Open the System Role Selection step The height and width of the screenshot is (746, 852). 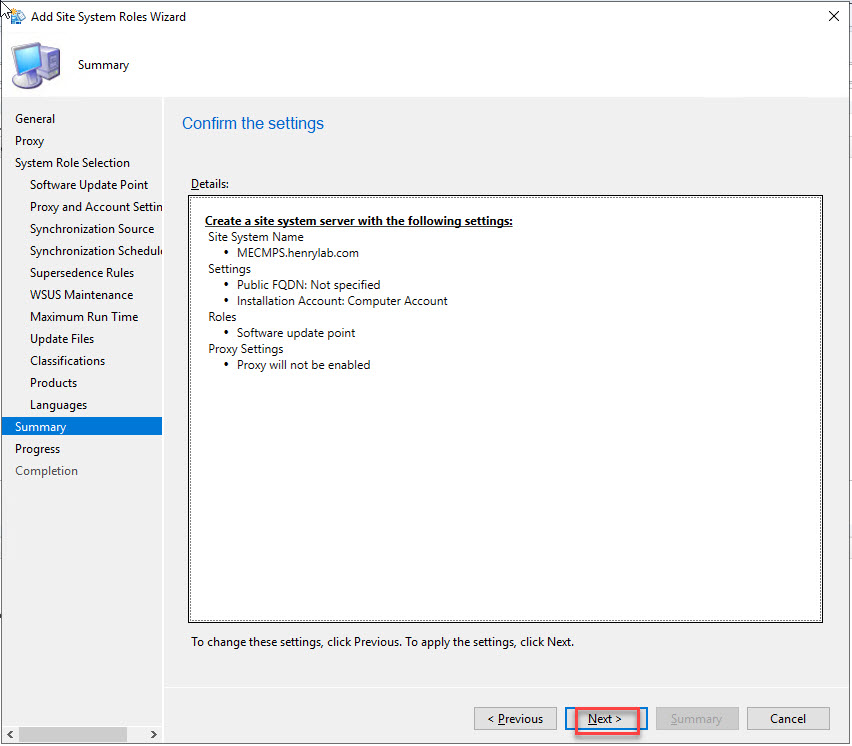coord(72,163)
